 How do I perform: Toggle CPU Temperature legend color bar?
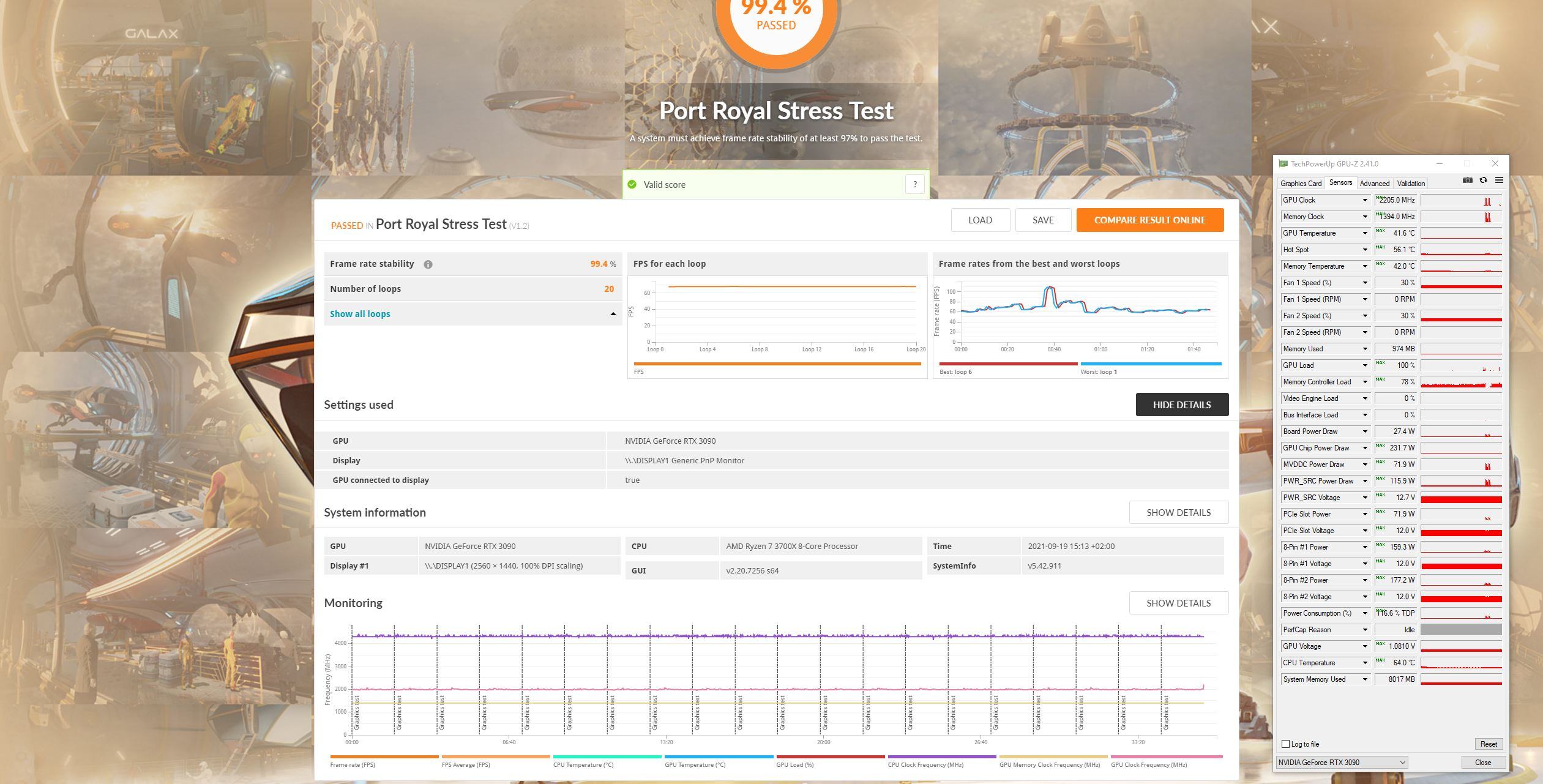[x=607, y=756]
